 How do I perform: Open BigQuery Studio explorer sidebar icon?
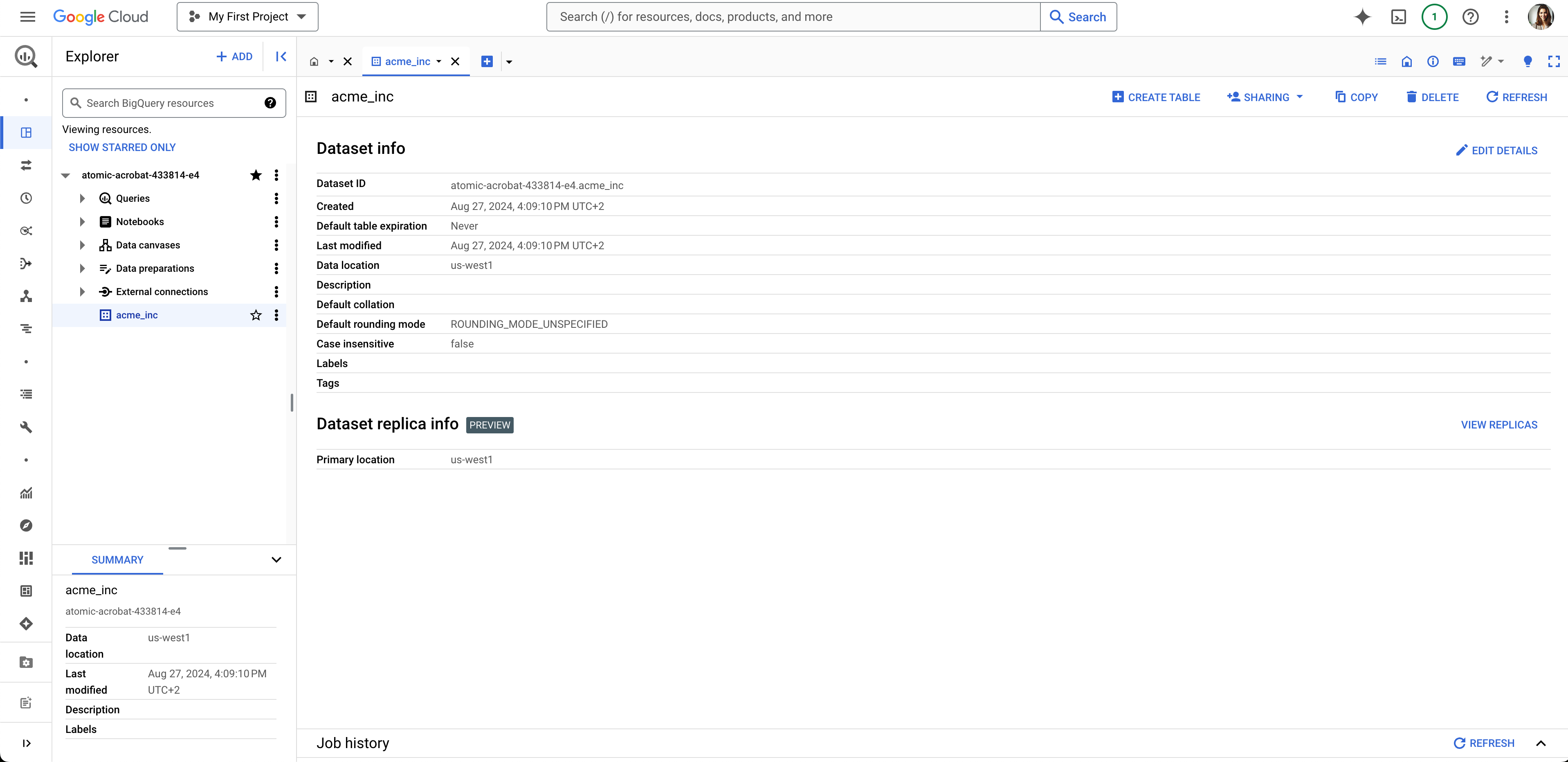[x=26, y=132]
